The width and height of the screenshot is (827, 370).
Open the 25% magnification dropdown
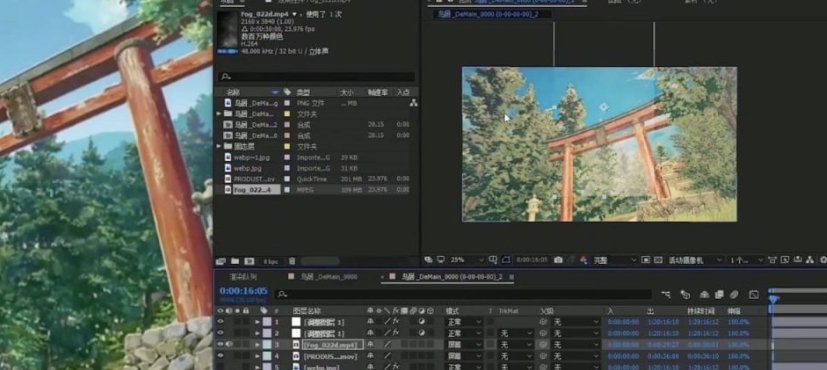467,260
